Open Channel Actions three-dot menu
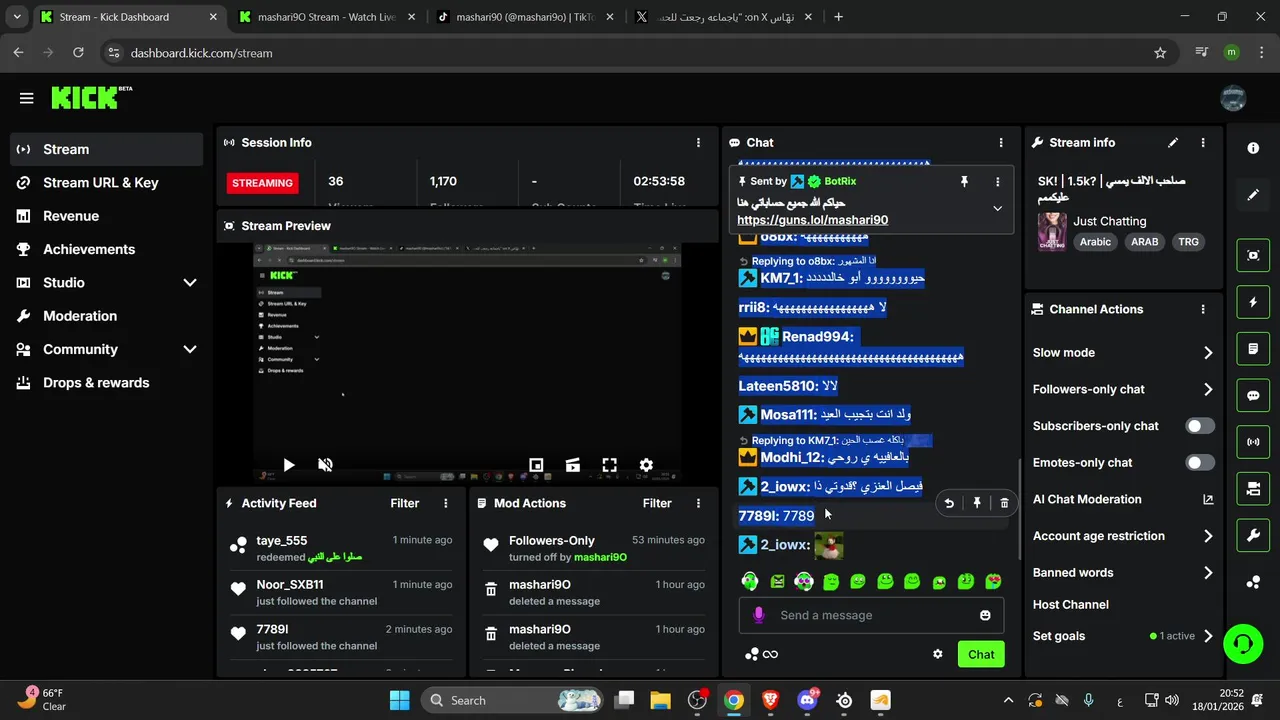The image size is (1280, 720). point(1203,310)
